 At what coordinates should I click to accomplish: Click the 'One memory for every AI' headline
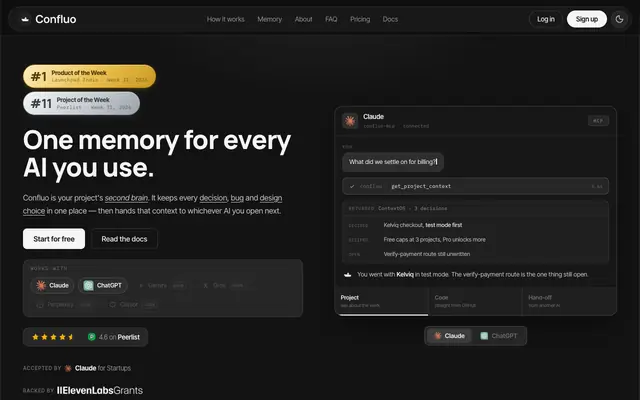157,154
